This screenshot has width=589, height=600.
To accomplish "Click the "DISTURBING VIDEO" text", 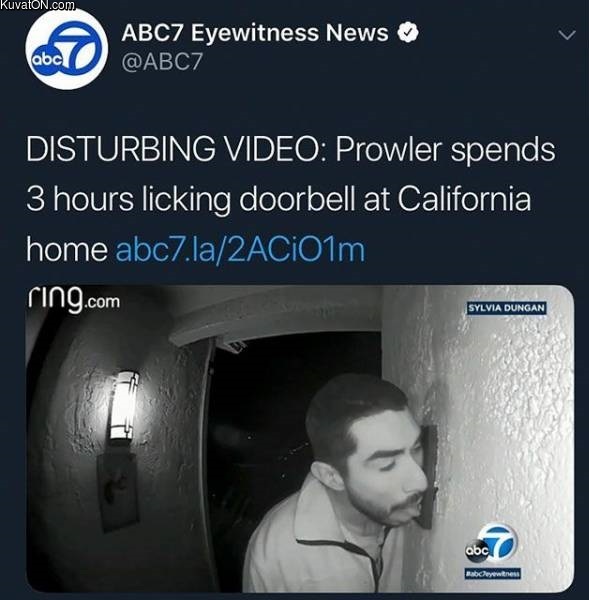I will (175, 149).
